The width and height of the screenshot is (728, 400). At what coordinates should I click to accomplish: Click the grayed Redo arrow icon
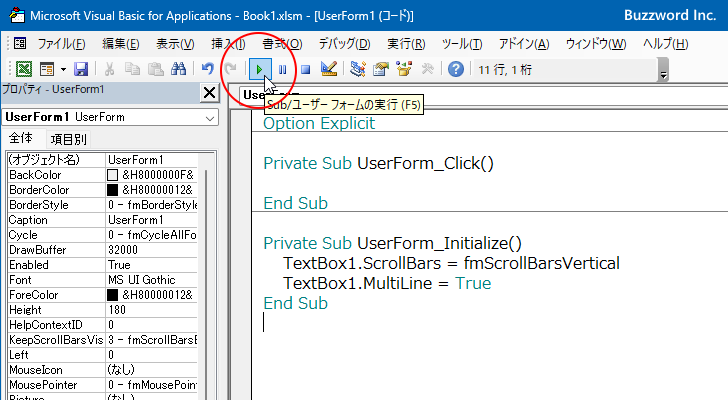click(230, 70)
